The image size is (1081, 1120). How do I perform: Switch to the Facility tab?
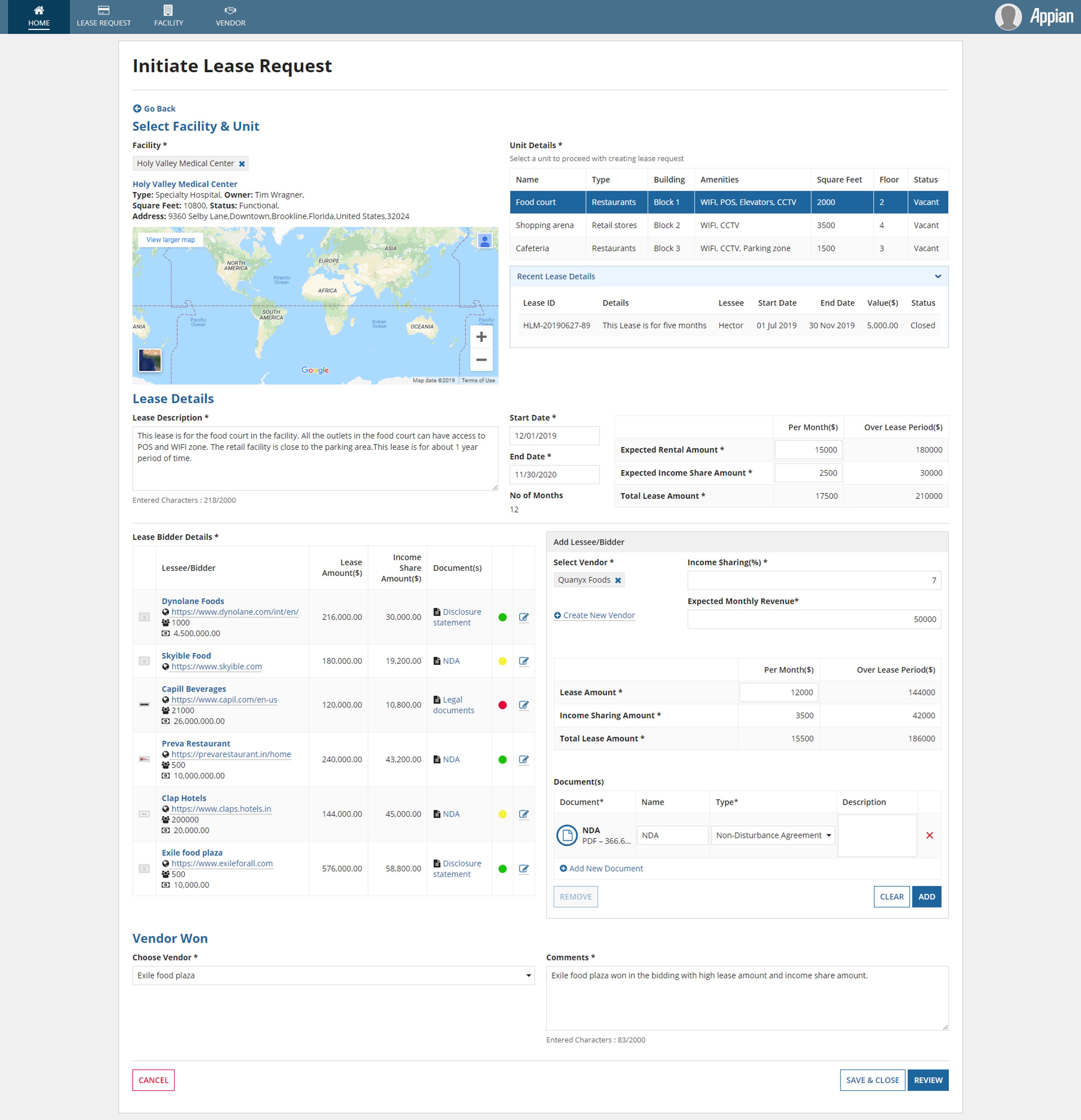tap(169, 17)
